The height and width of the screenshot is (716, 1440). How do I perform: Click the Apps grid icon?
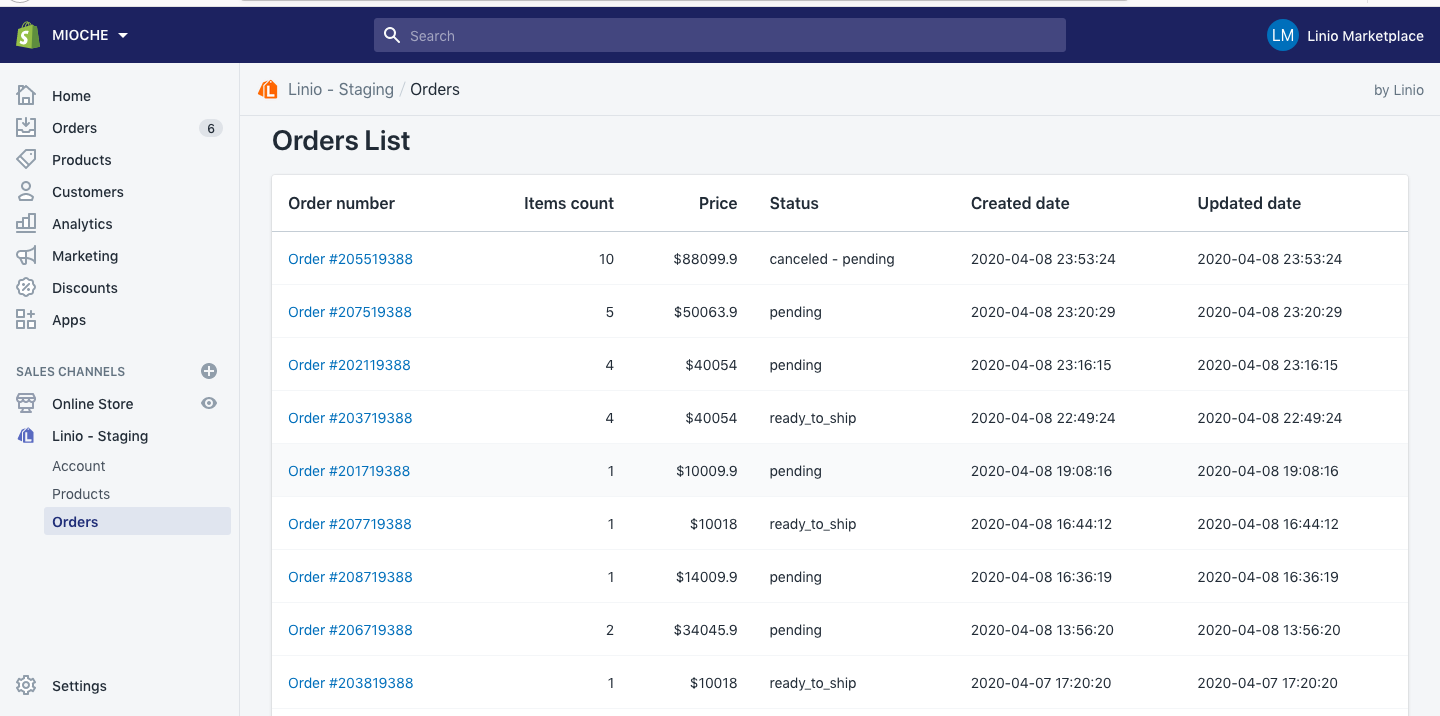27,320
